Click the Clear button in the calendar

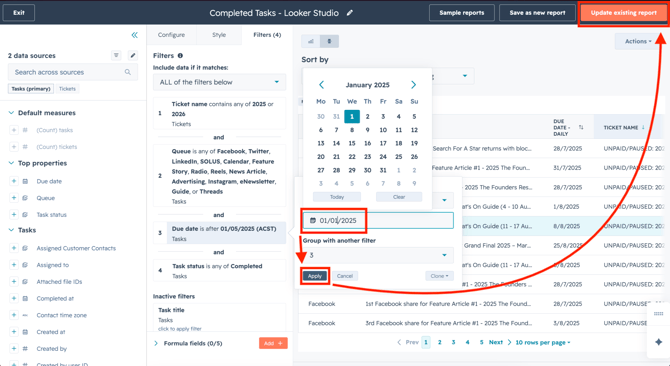tap(399, 197)
